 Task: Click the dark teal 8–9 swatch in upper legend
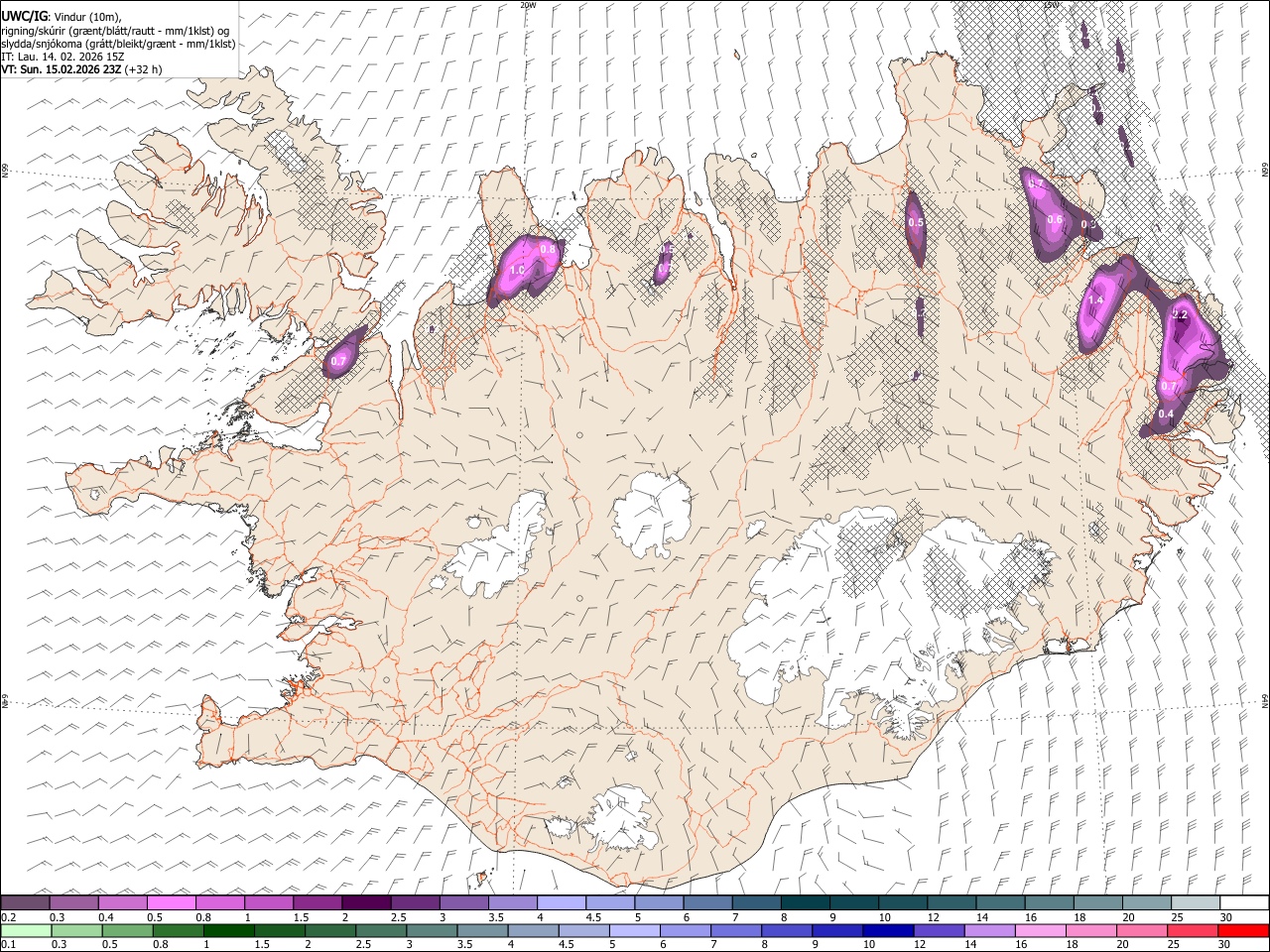[806, 903]
